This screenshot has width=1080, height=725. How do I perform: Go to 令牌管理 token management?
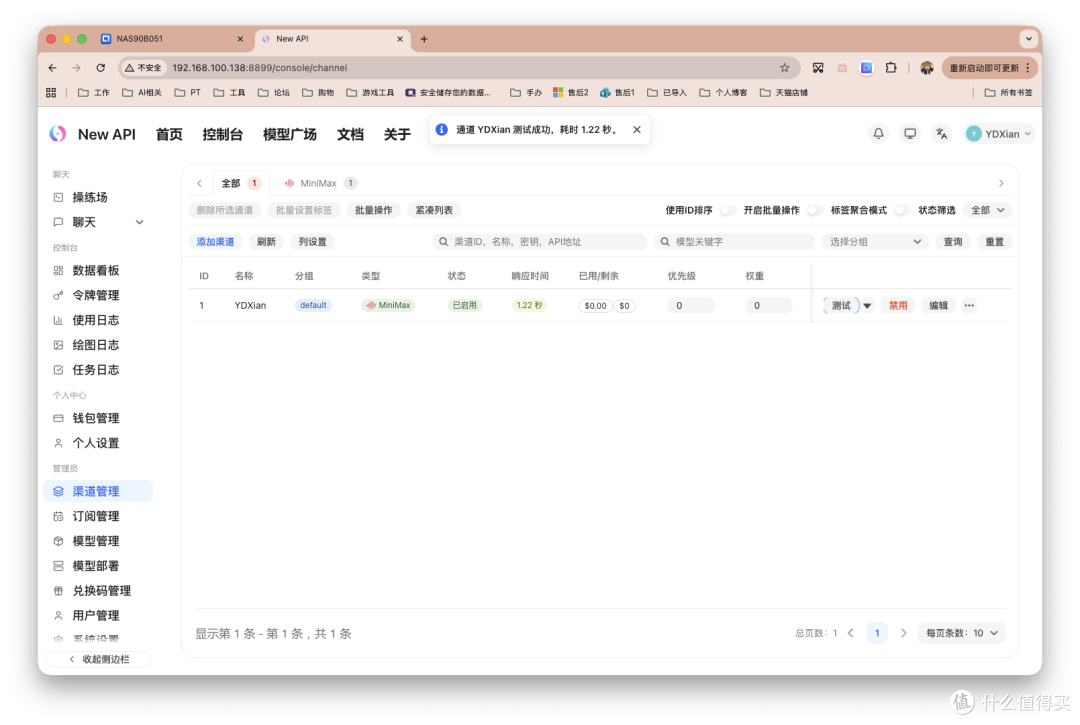[98, 295]
